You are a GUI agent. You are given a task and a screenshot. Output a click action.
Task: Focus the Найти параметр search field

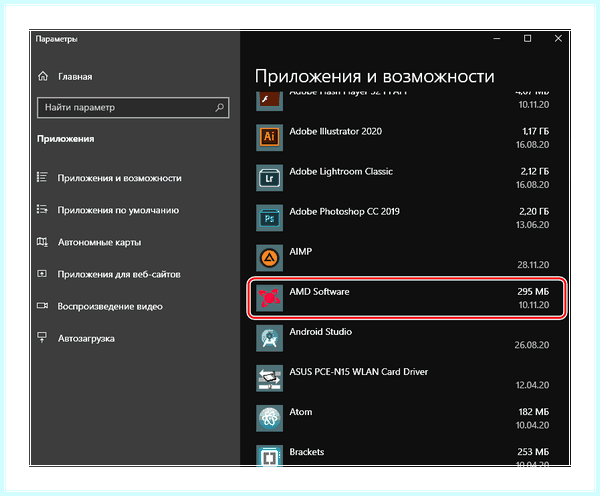[x=133, y=108]
